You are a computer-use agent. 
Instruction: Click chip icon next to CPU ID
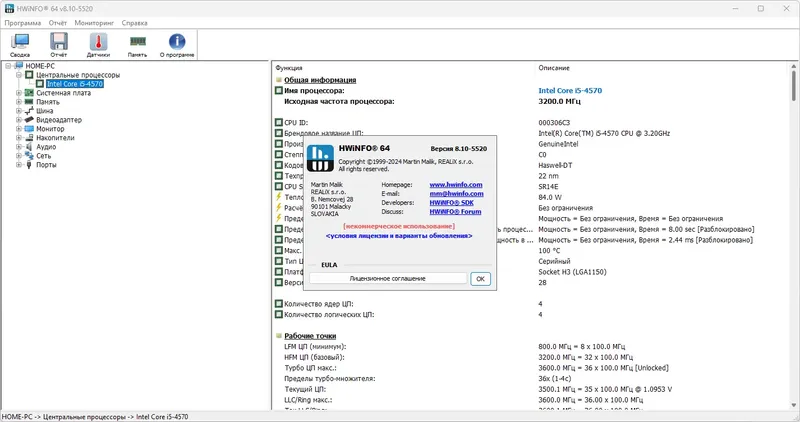coord(279,122)
